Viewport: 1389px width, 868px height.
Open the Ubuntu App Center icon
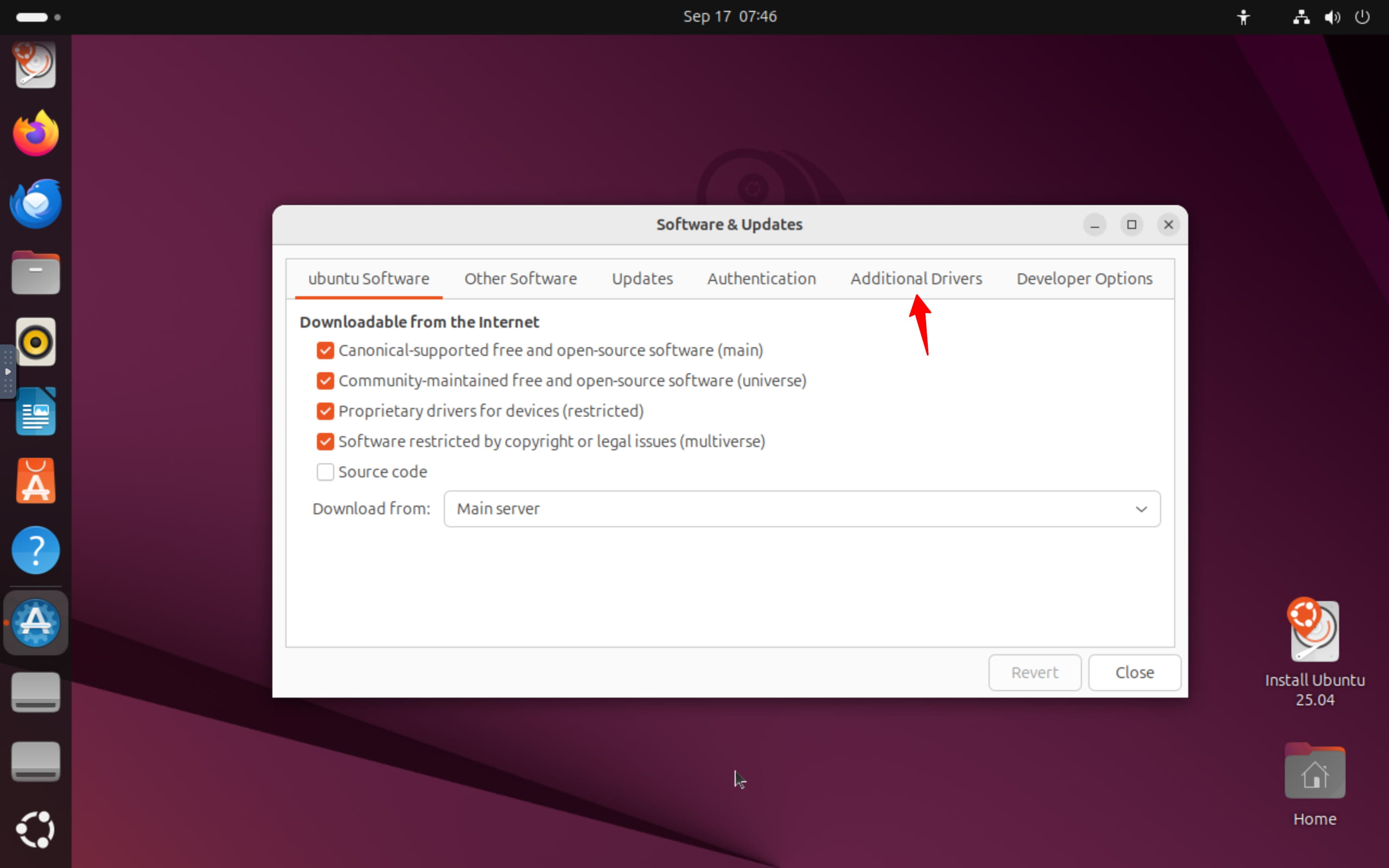tap(36, 481)
